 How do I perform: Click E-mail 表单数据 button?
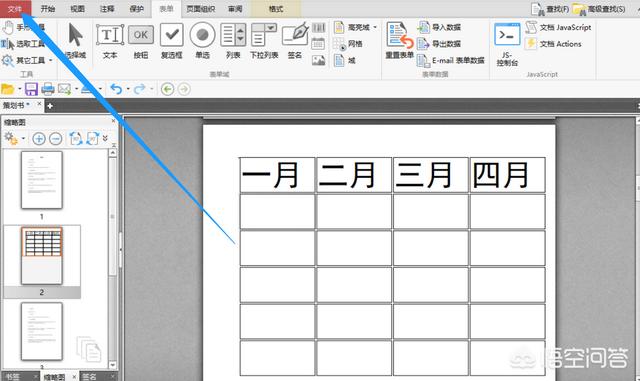point(451,60)
